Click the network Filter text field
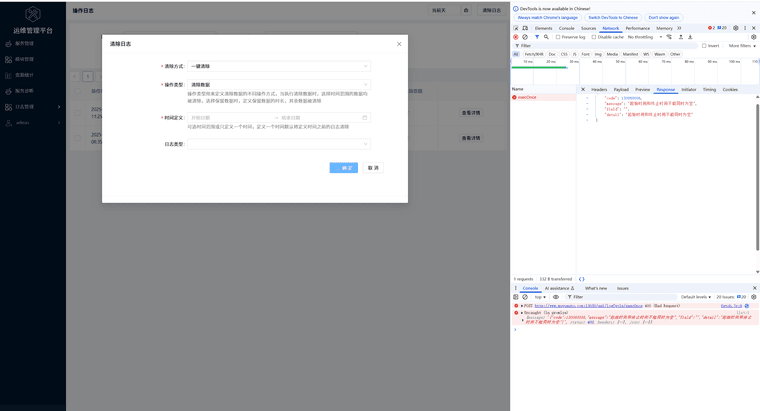Image resolution: width=760 pixels, height=411 pixels. click(606, 46)
